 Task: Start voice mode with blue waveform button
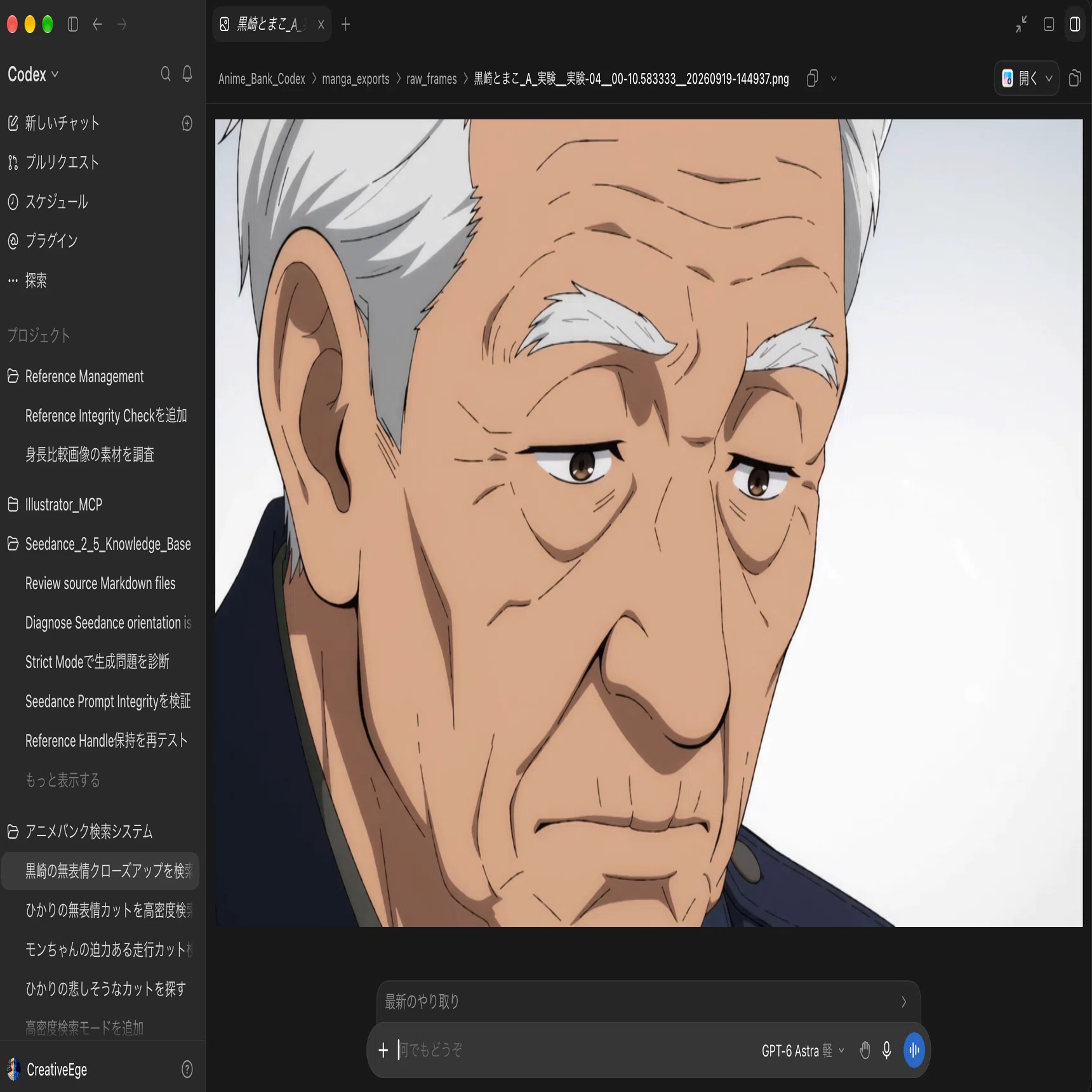[x=914, y=1050]
